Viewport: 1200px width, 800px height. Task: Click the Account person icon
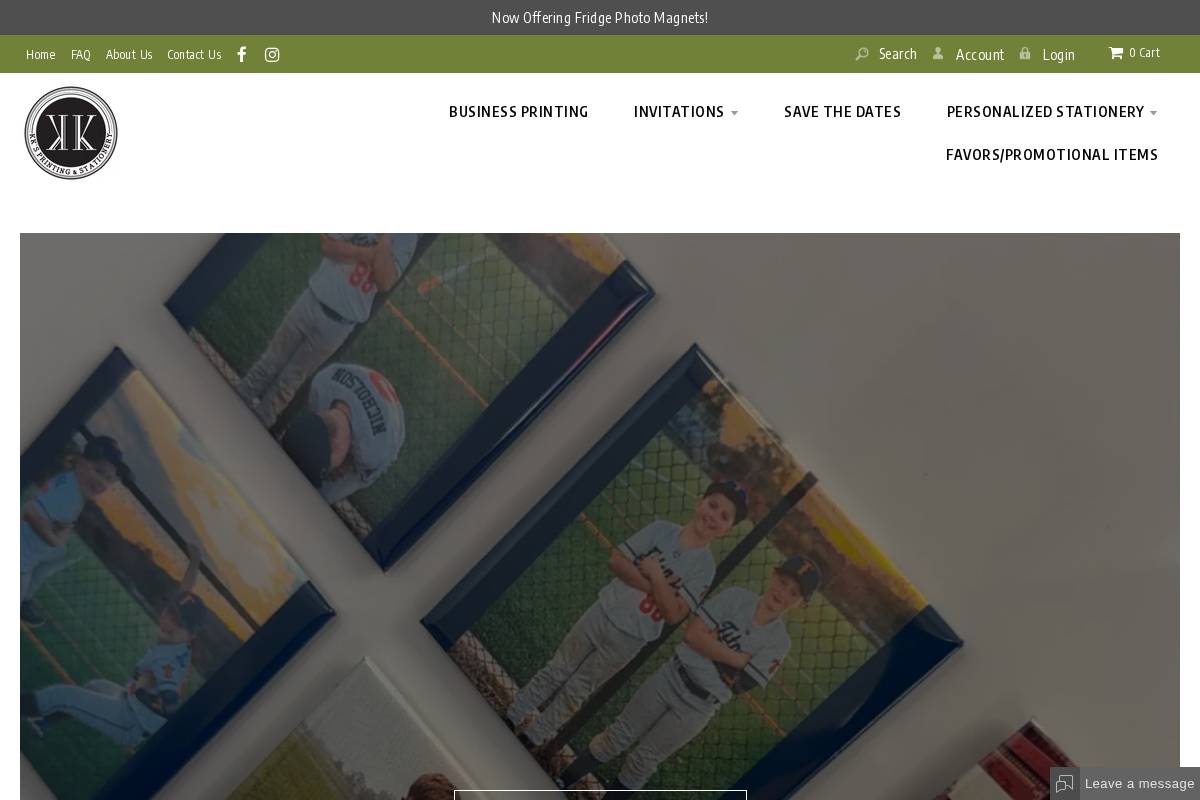[x=938, y=54]
